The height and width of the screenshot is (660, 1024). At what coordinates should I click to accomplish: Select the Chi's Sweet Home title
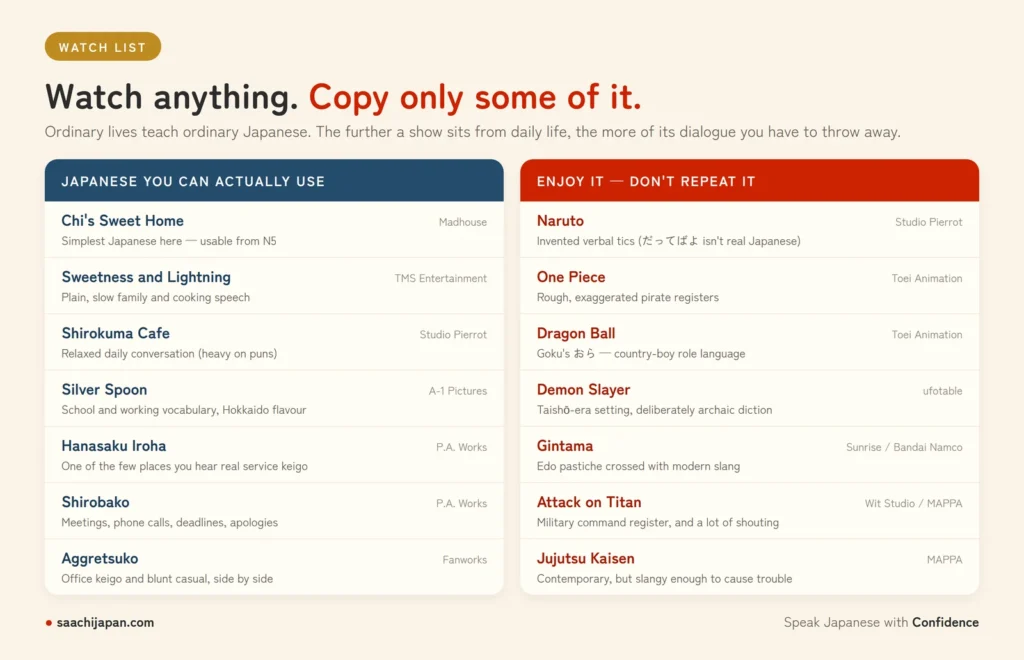[122, 221]
